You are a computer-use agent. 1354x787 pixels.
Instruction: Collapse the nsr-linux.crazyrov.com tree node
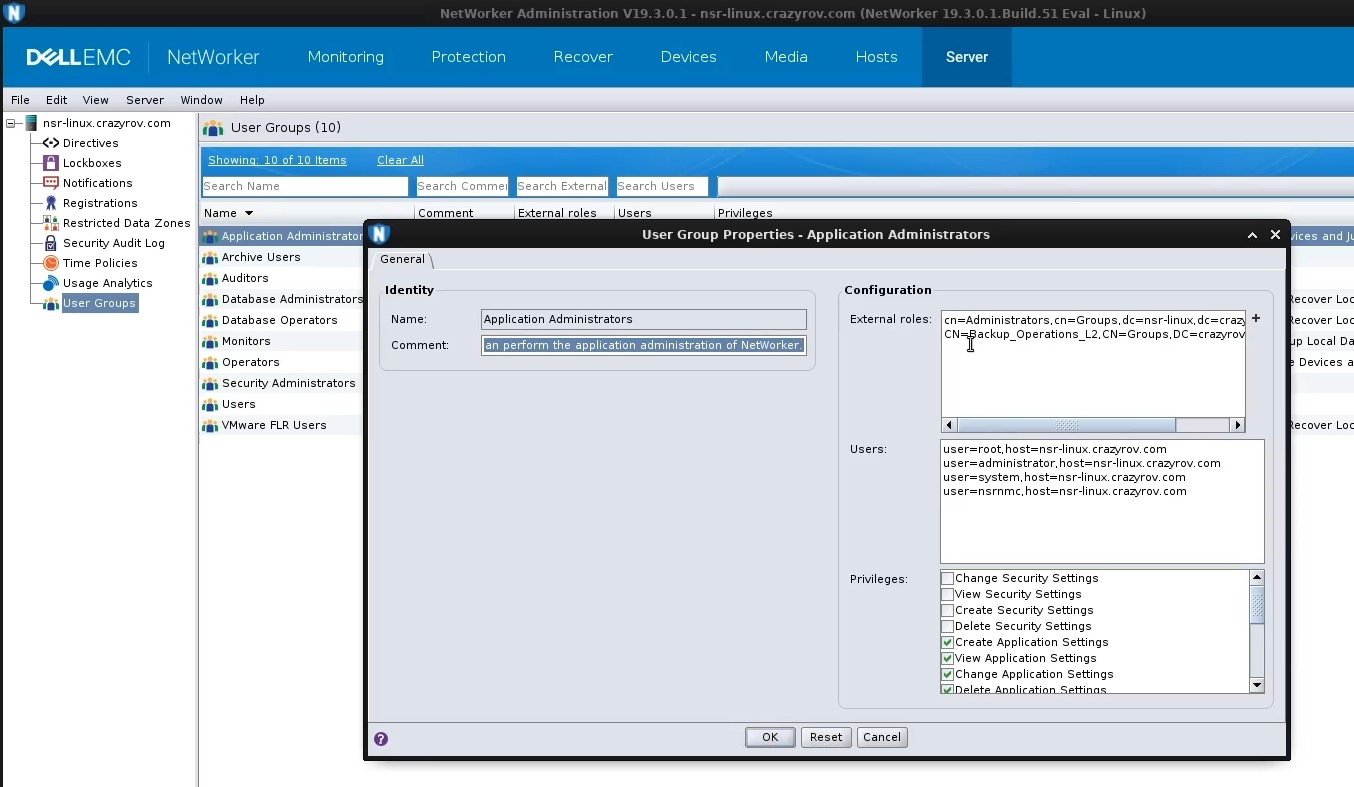[x=12, y=123]
